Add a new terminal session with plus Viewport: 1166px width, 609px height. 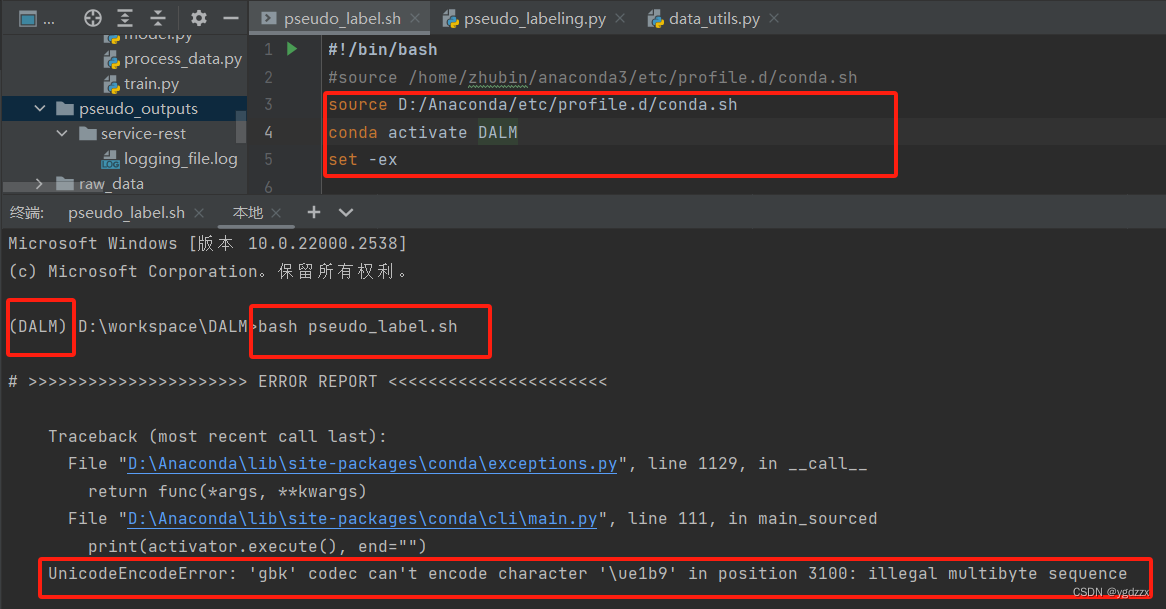click(314, 213)
